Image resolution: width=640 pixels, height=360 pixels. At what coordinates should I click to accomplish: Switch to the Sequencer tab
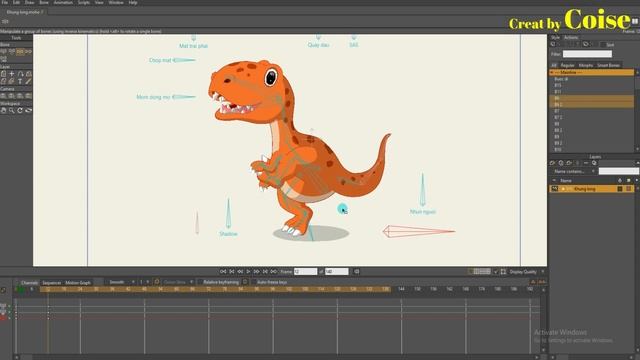[x=51, y=282]
